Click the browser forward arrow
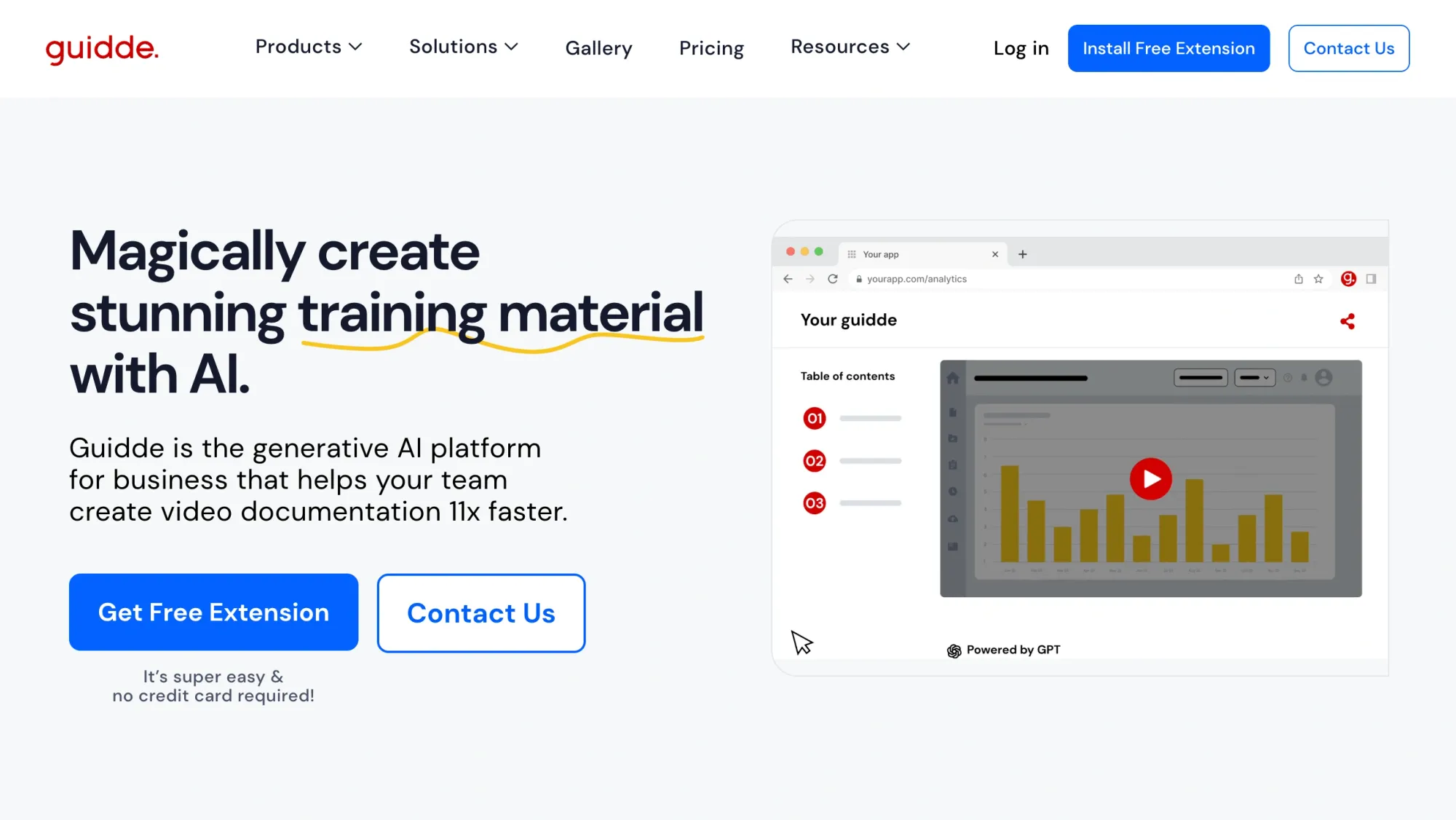Image resolution: width=1456 pixels, height=820 pixels. (810, 279)
